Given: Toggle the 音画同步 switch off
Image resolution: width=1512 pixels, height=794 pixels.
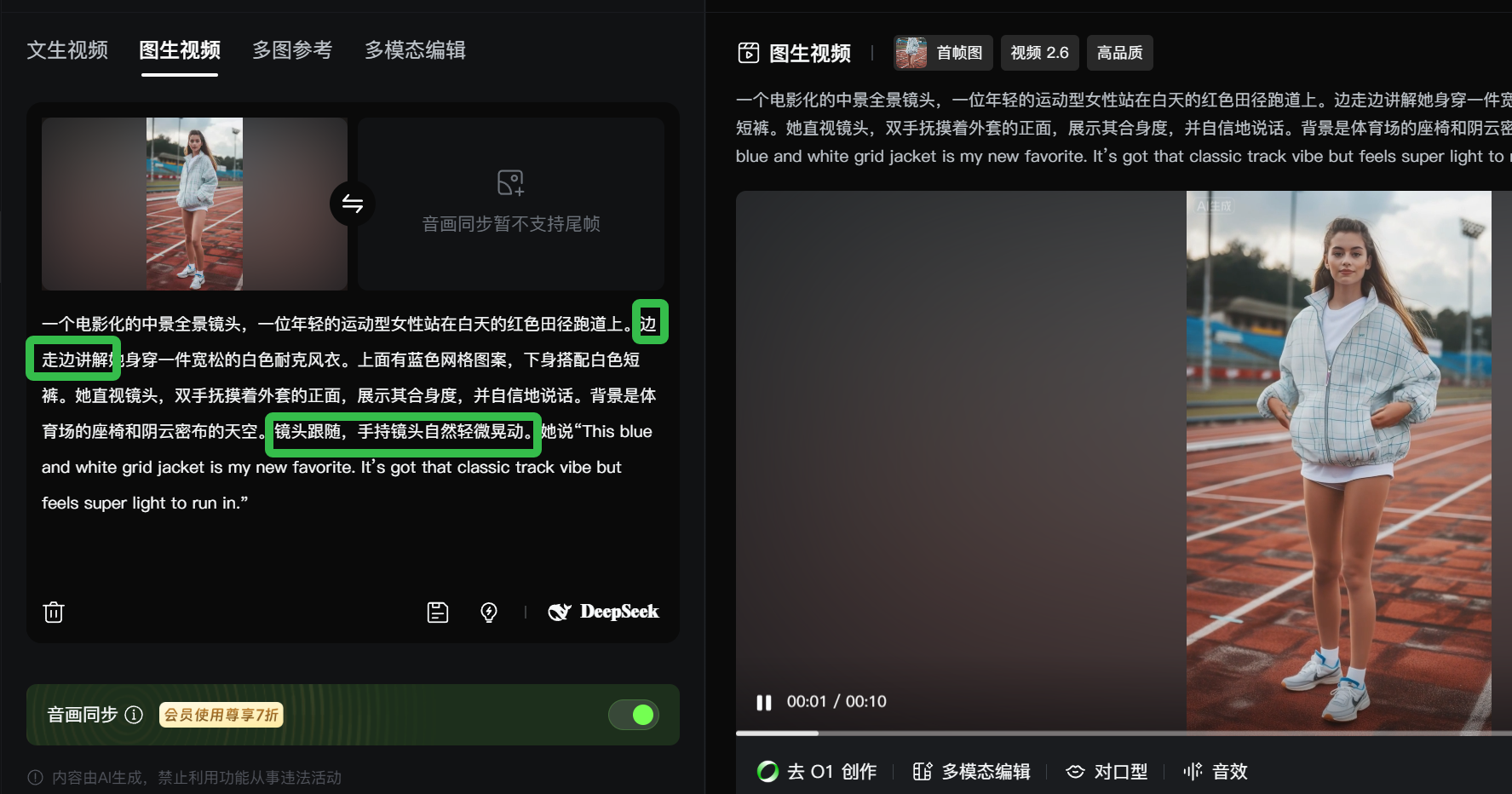Looking at the screenshot, I should pyautogui.click(x=633, y=715).
